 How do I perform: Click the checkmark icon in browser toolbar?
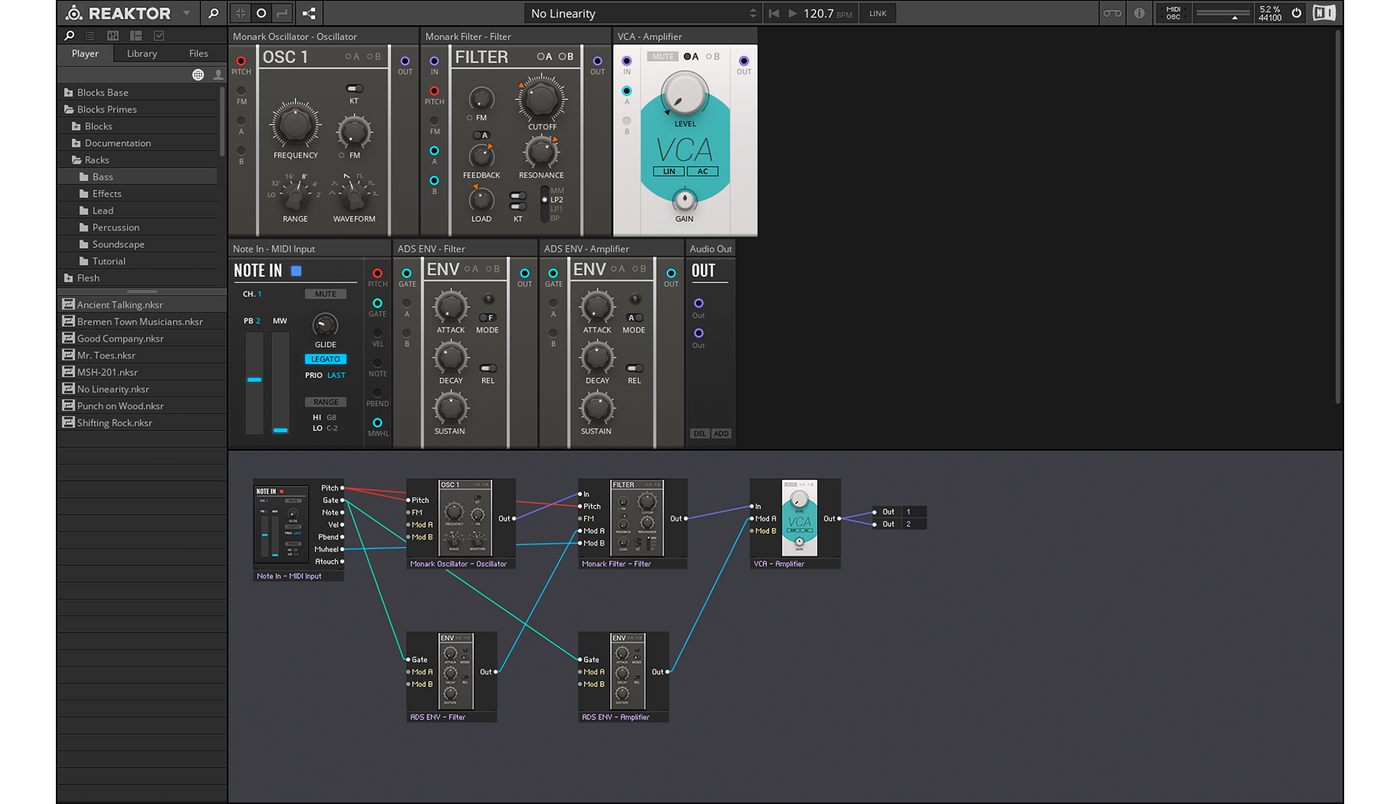tap(159, 36)
